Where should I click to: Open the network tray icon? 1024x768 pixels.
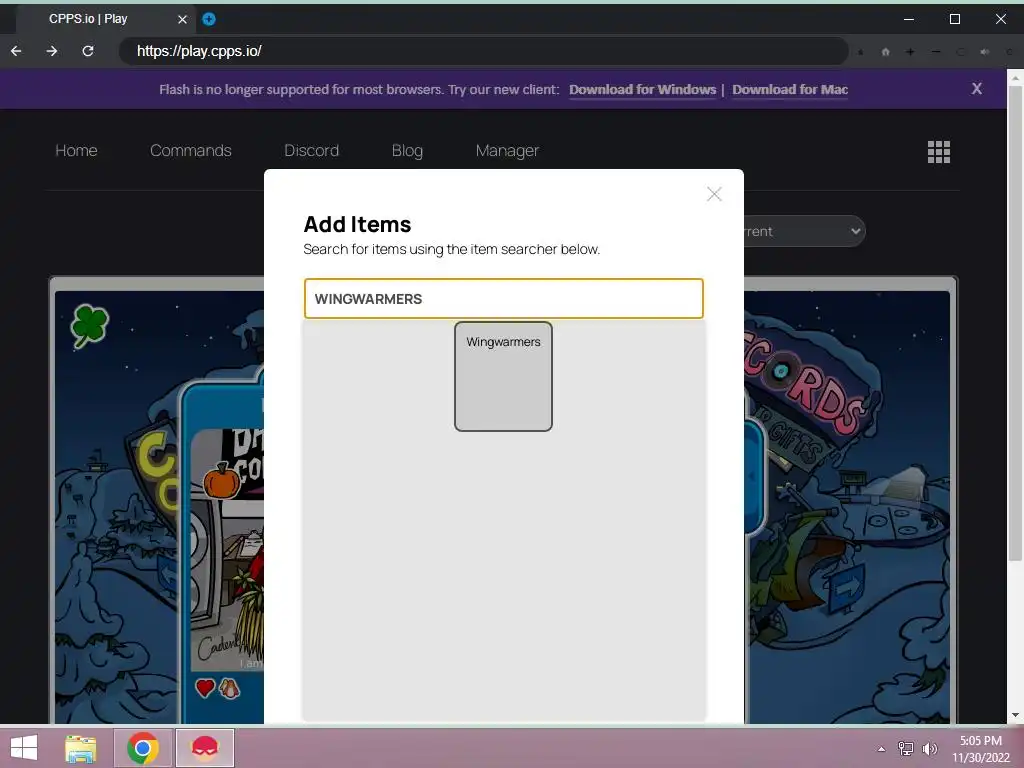point(906,749)
